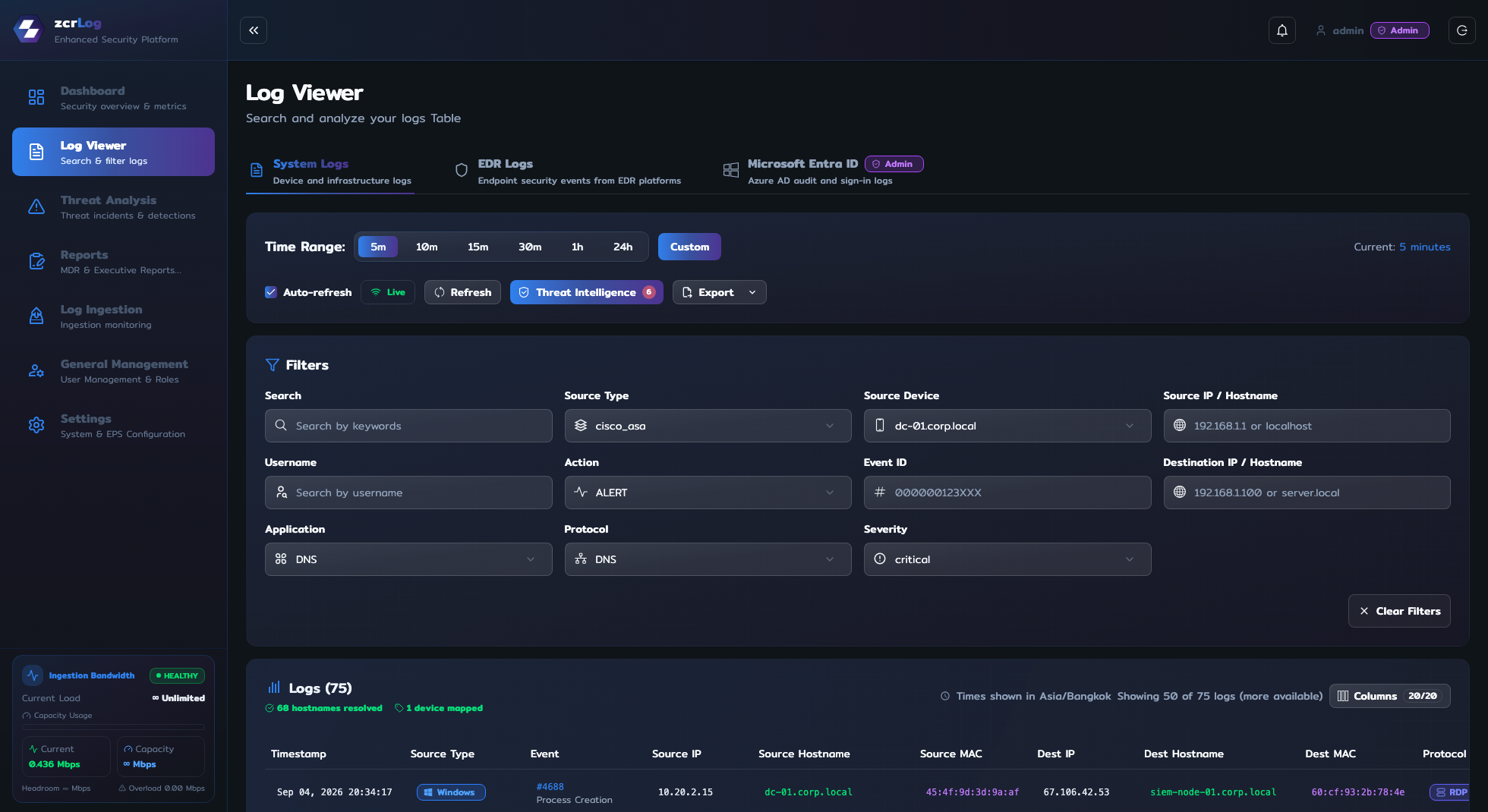This screenshot has width=1488, height=812.
Task: Expand the Export dropdown menu
Action: (720, 292)
